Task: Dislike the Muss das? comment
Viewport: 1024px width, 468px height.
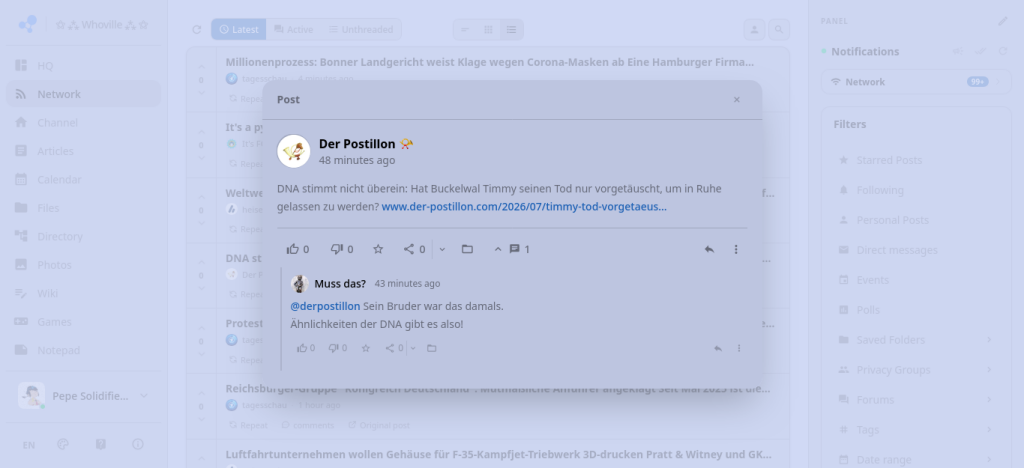Action: coord(337,348)
